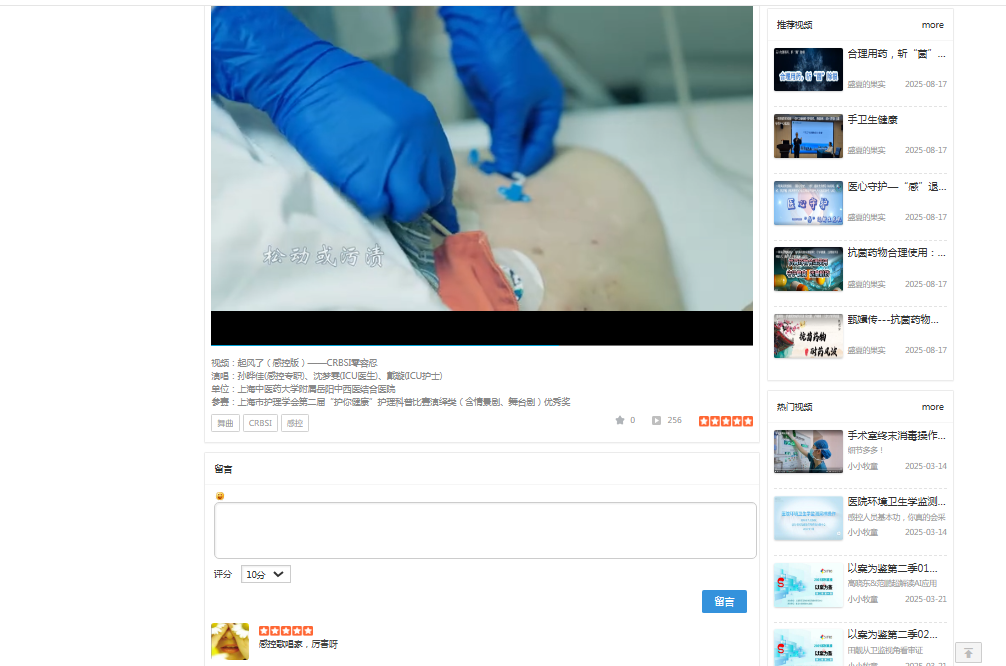1006x666 pixels.
Task: Submit comment with the 留言 button
Action: [x=724, y=601]
